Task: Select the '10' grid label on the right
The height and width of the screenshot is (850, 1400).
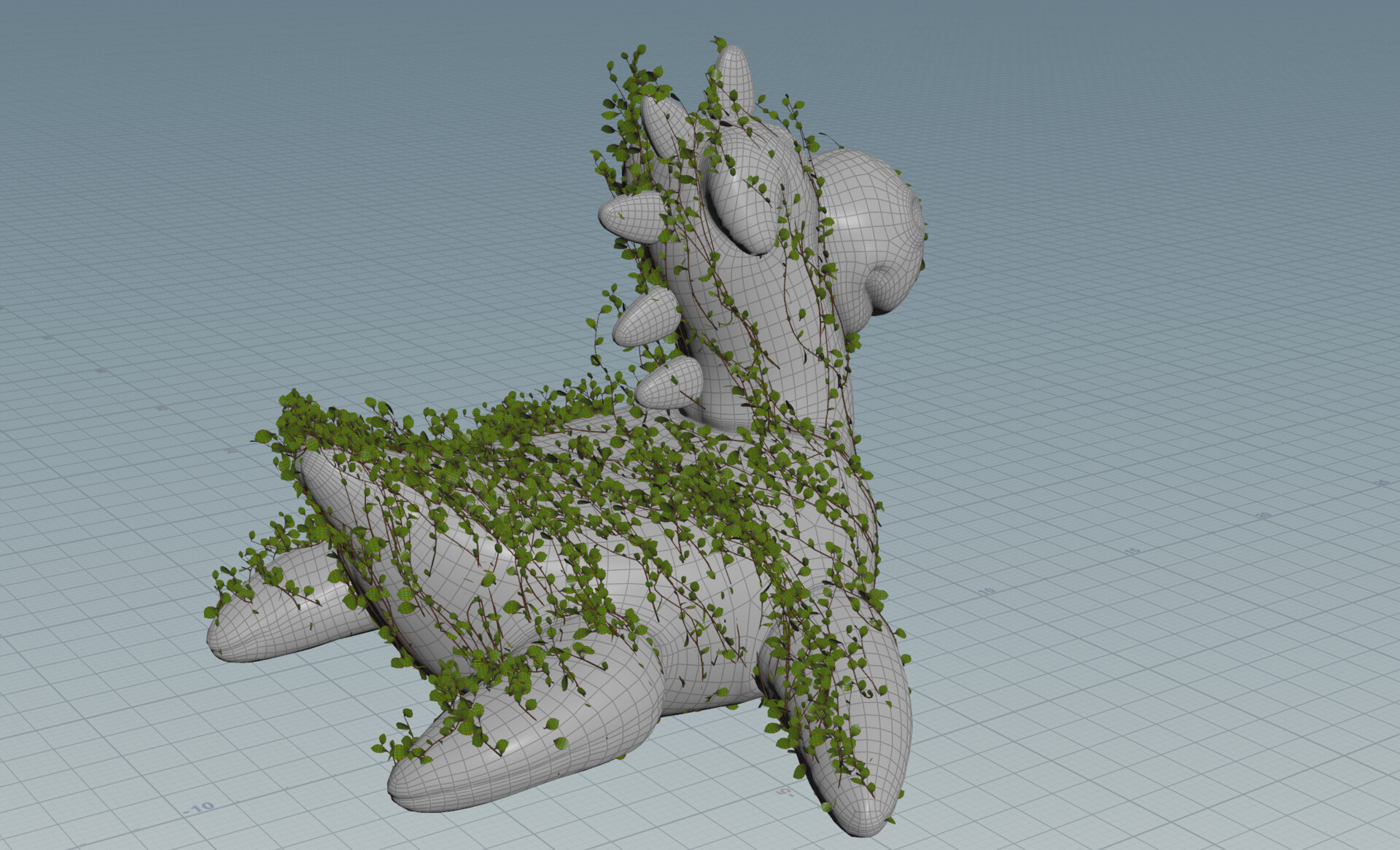Action: (987, 592)
